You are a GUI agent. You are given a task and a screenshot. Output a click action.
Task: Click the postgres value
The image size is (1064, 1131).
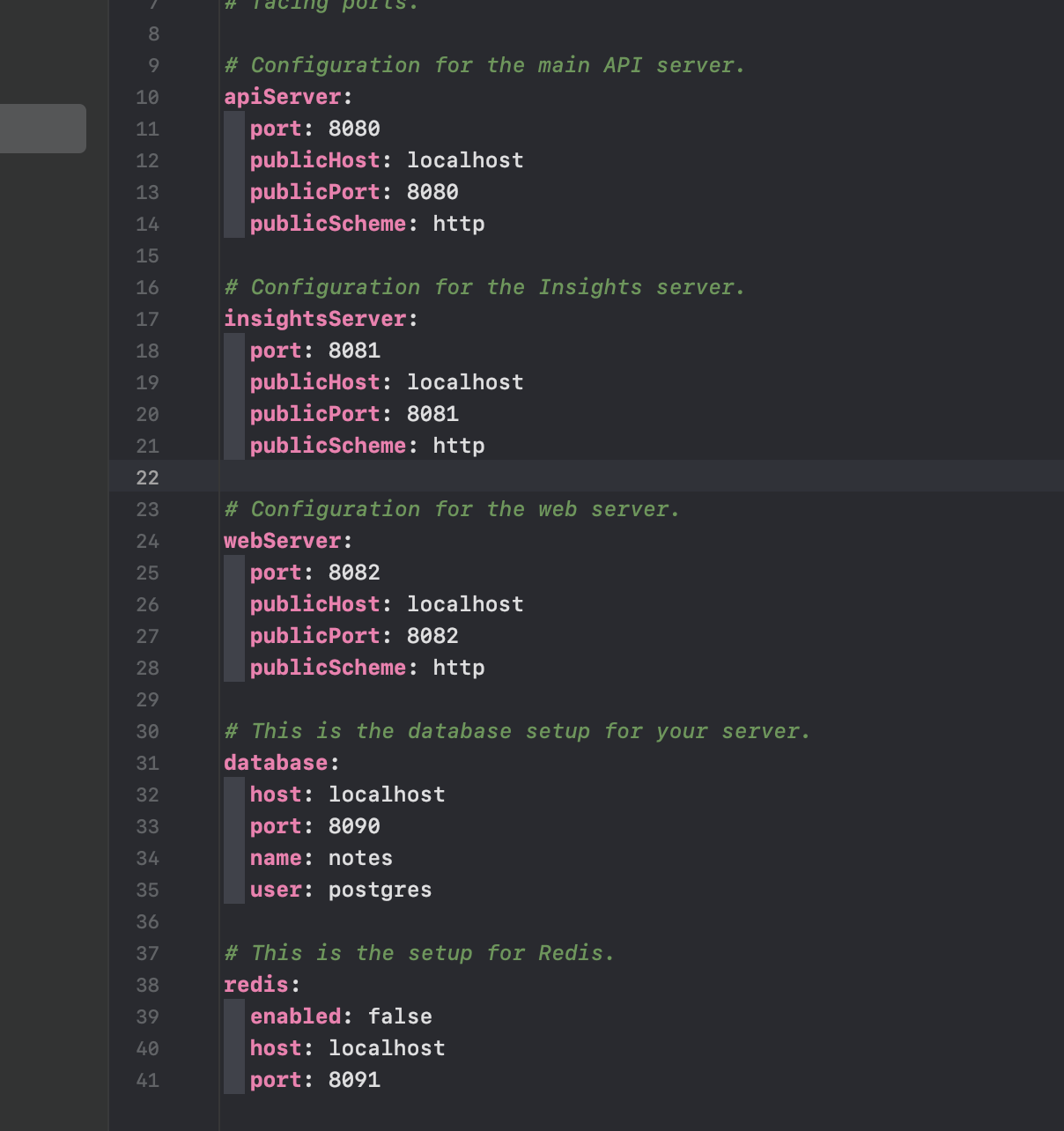(x=381, y=890)
